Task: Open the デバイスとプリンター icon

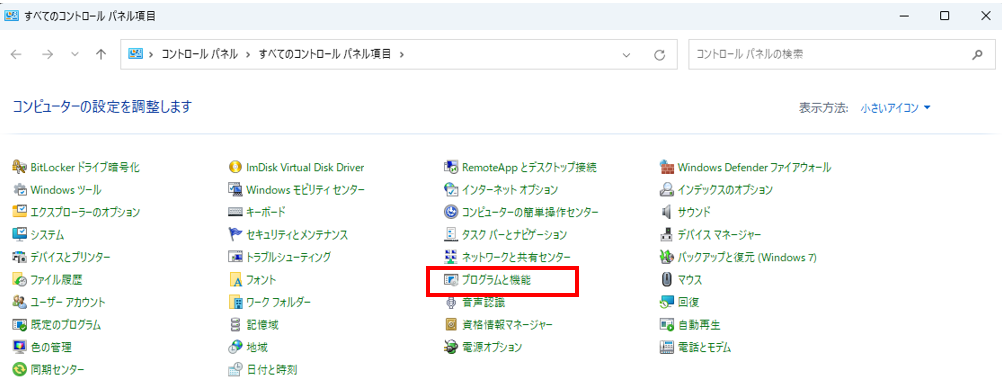Action: pyautogui.click(x=19, y=257)
